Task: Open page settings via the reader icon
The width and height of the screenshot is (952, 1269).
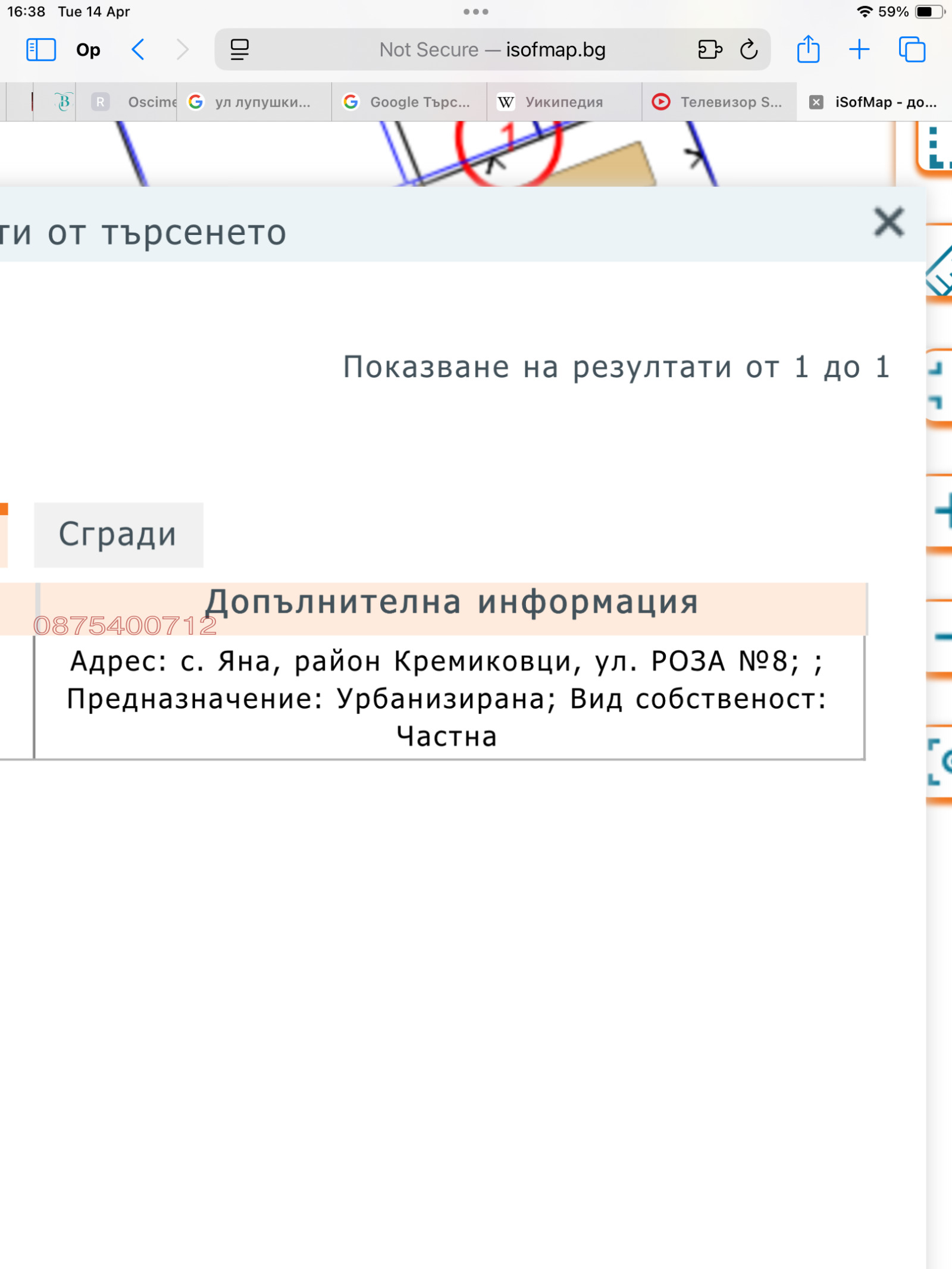Action: 238,49
